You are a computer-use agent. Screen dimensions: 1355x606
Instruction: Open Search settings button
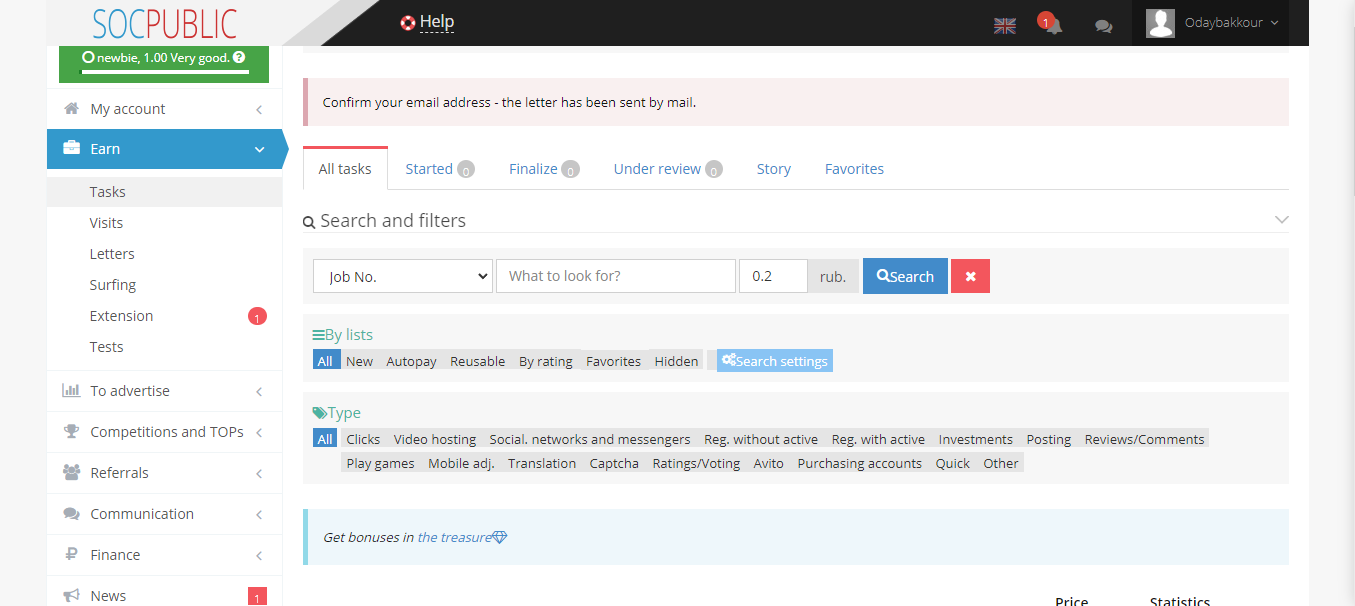coord(775,361)
